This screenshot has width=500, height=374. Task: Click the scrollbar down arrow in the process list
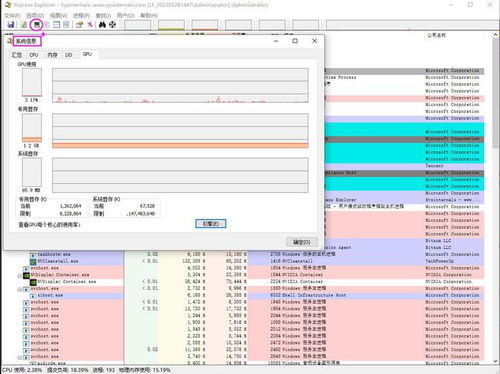(x=496, y=361)
